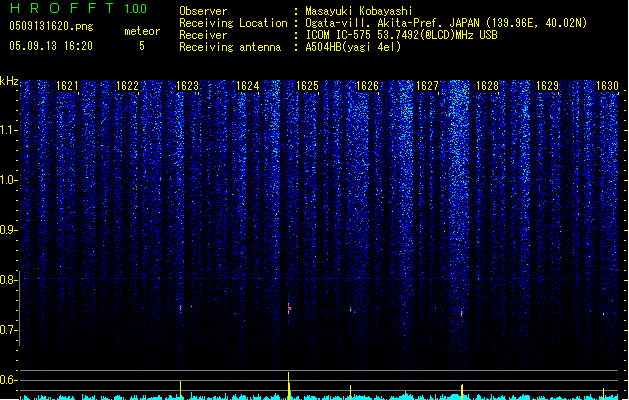Click the 1621 time marker
629x400 pixels.
pyautogui.click(x=67, y=86)
